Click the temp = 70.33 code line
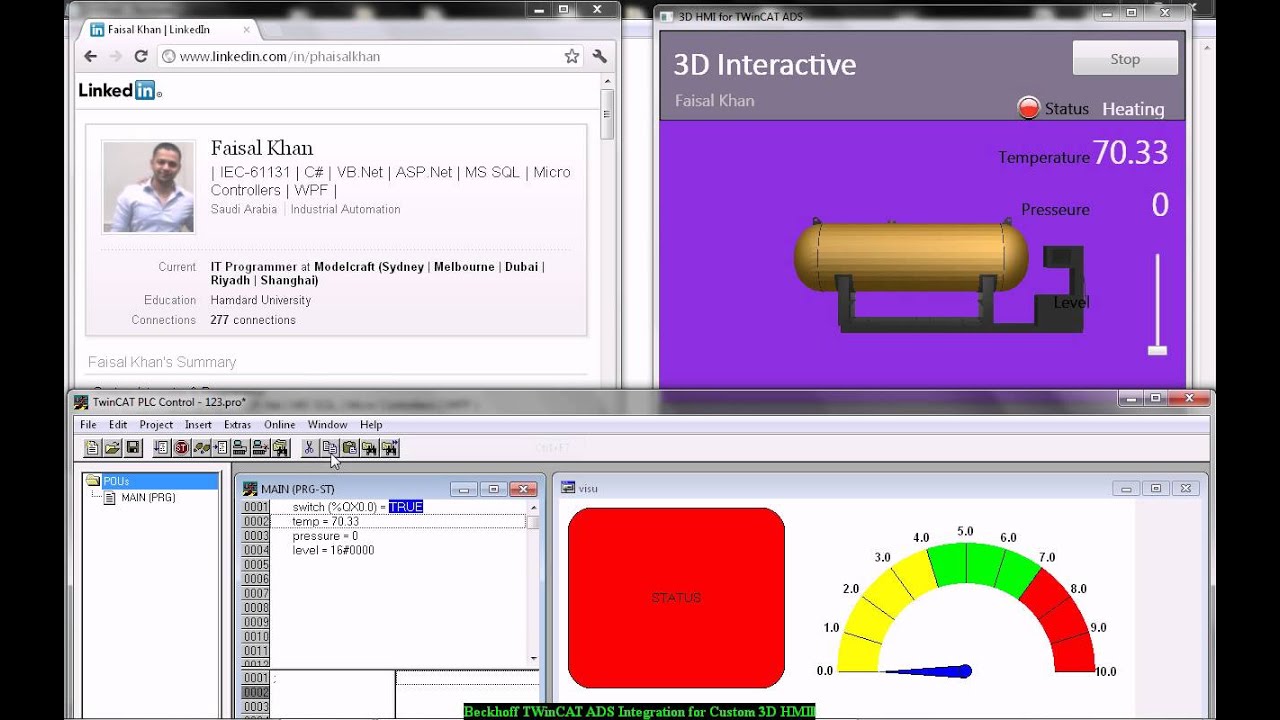 click(x=325, y=521)
